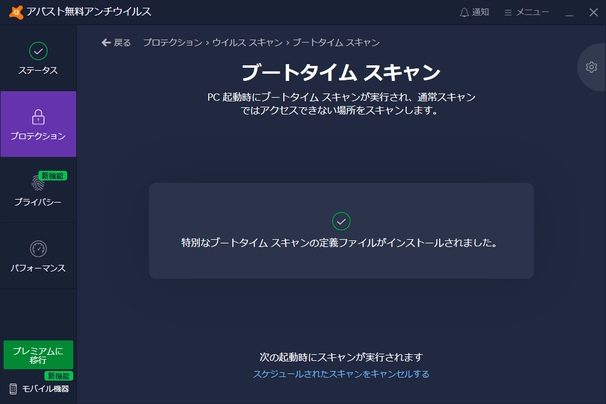Viewport: 606px width, 404px height.
Task: Open the パフォーマンス section
Action: click(x=38, y=256)
